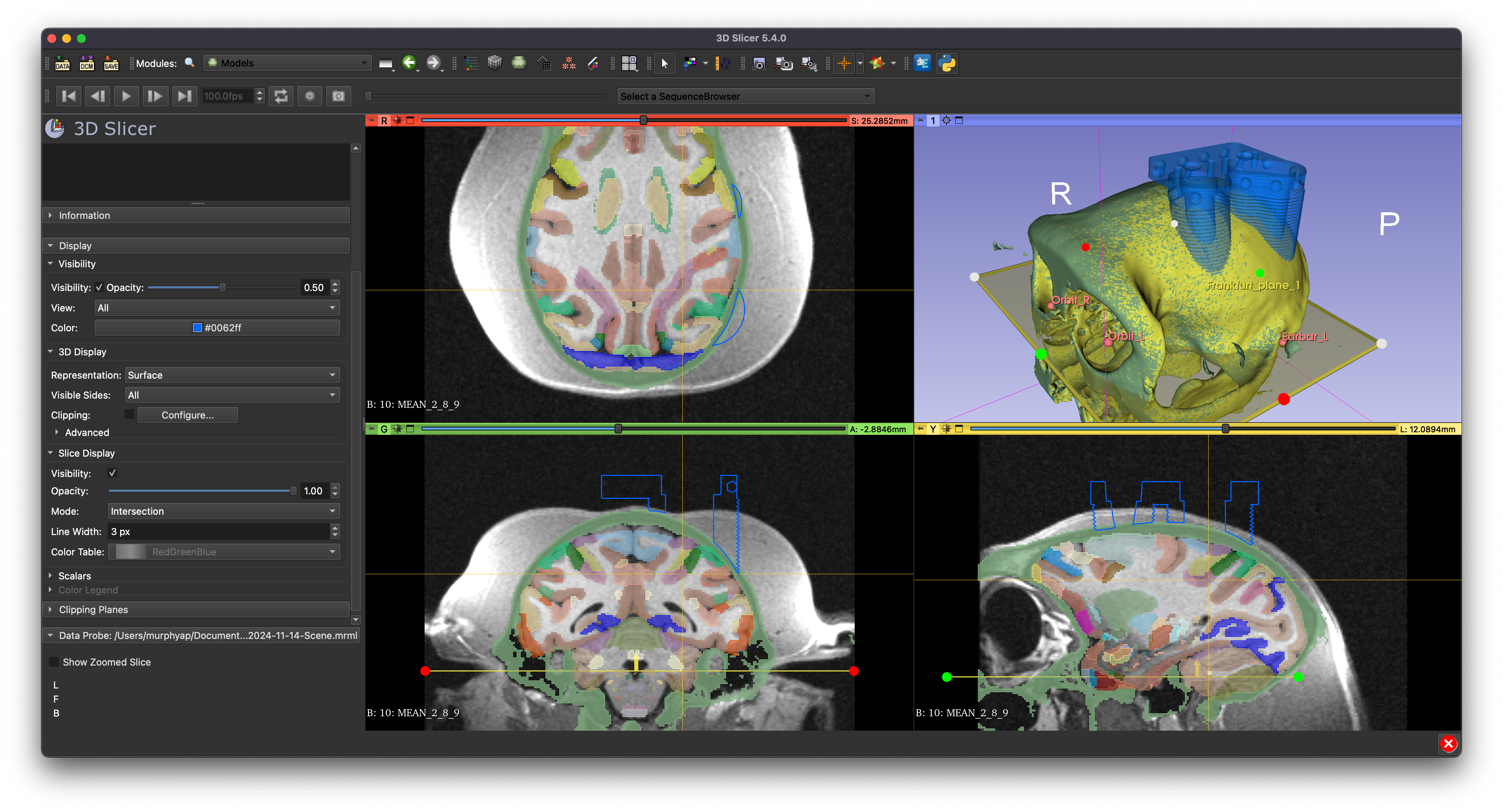
Task: Capture a screenshot with the camera icon
Action: (x=759, y=63)
